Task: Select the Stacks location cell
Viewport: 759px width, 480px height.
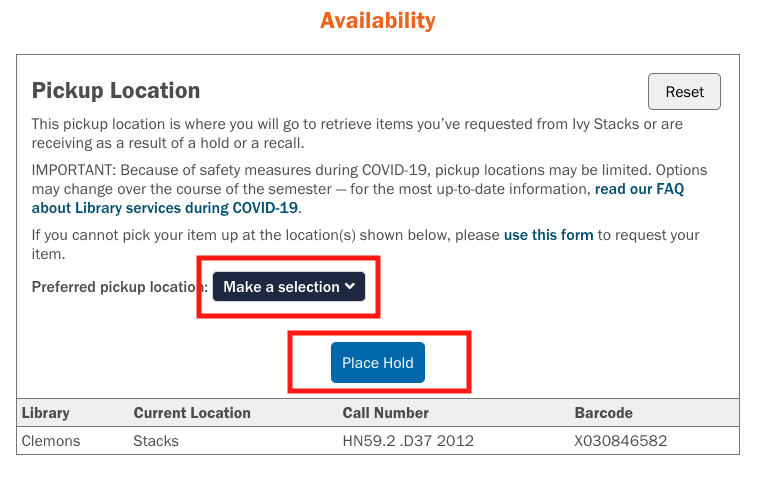Action: (156, 441)
